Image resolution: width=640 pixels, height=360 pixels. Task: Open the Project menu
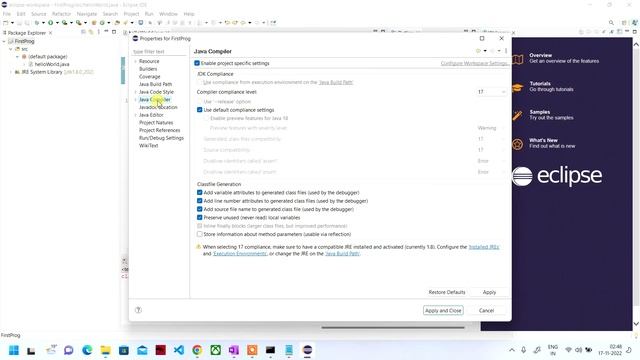(131, 14)
